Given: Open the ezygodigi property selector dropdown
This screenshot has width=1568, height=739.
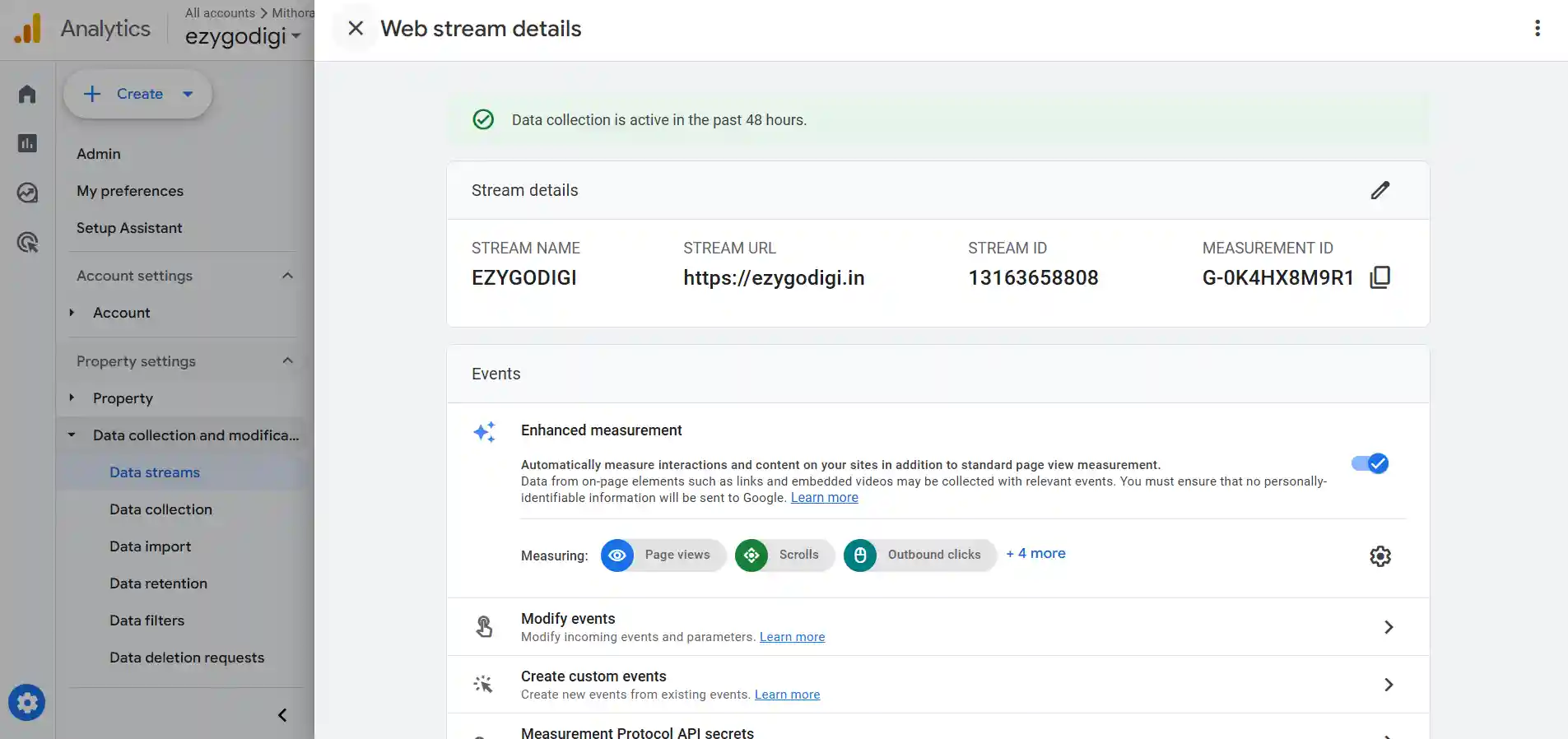Looking at the screenshot, I should click(x=243, y=36).
